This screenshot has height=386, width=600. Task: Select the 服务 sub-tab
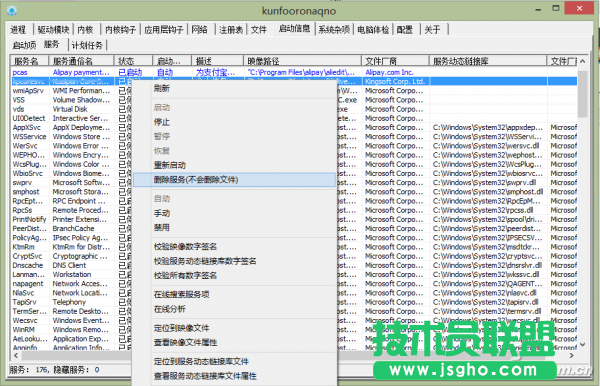pos(52,44)
